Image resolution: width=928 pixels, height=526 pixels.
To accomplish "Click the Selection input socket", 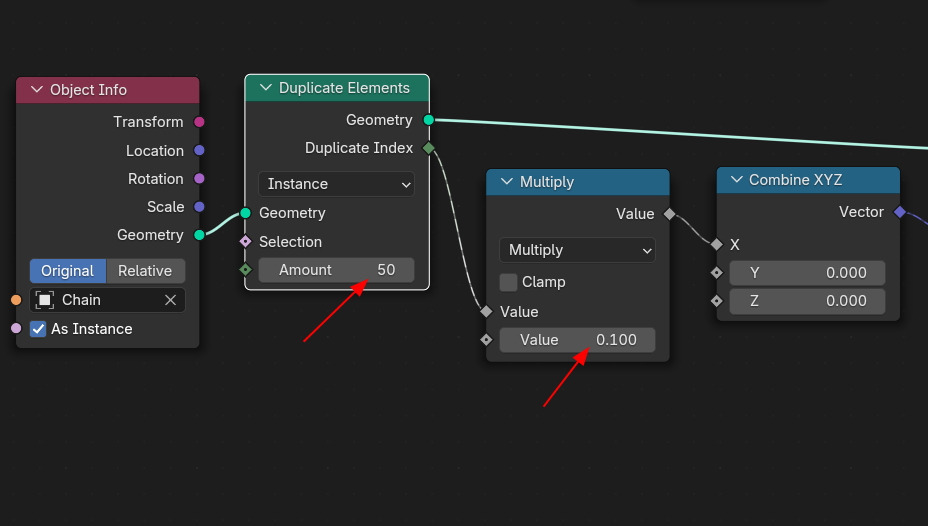I will click(246, 241).
